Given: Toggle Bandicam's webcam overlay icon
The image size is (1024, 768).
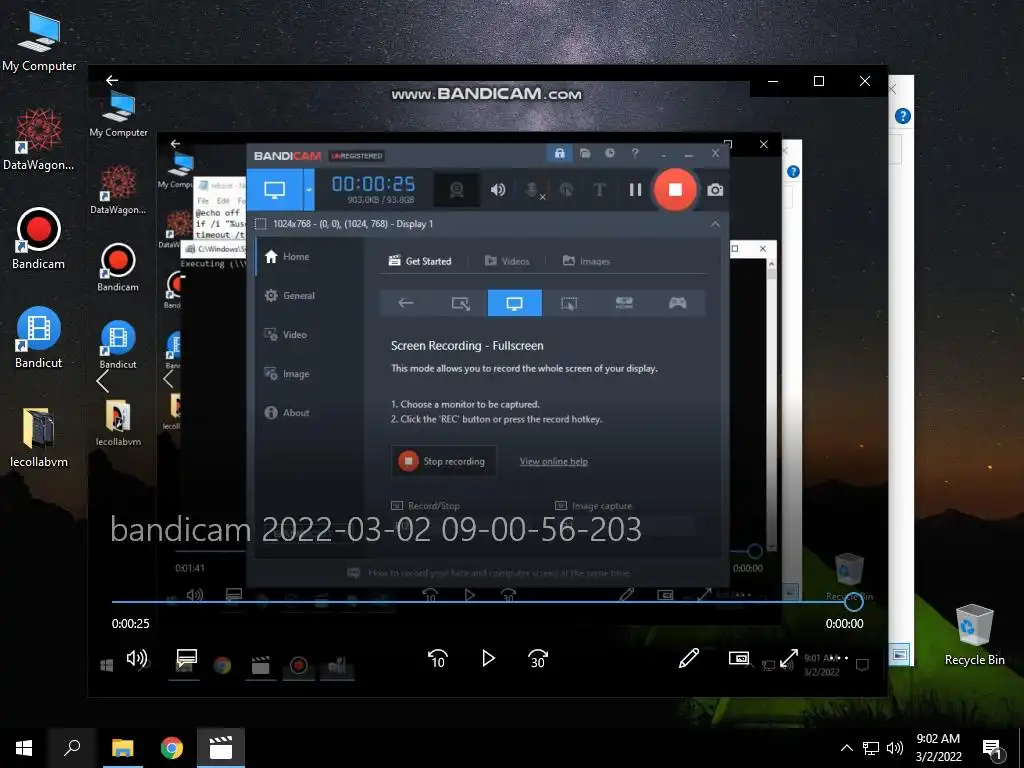Looking at the screenshot, I should tap(456, 189).
